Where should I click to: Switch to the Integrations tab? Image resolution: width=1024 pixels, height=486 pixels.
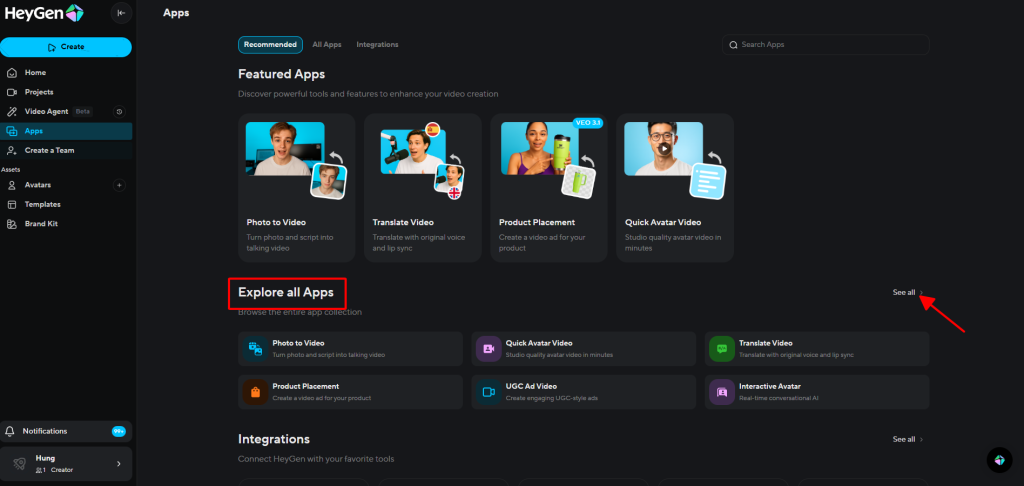pyautogui.click(x=377, y=45)
